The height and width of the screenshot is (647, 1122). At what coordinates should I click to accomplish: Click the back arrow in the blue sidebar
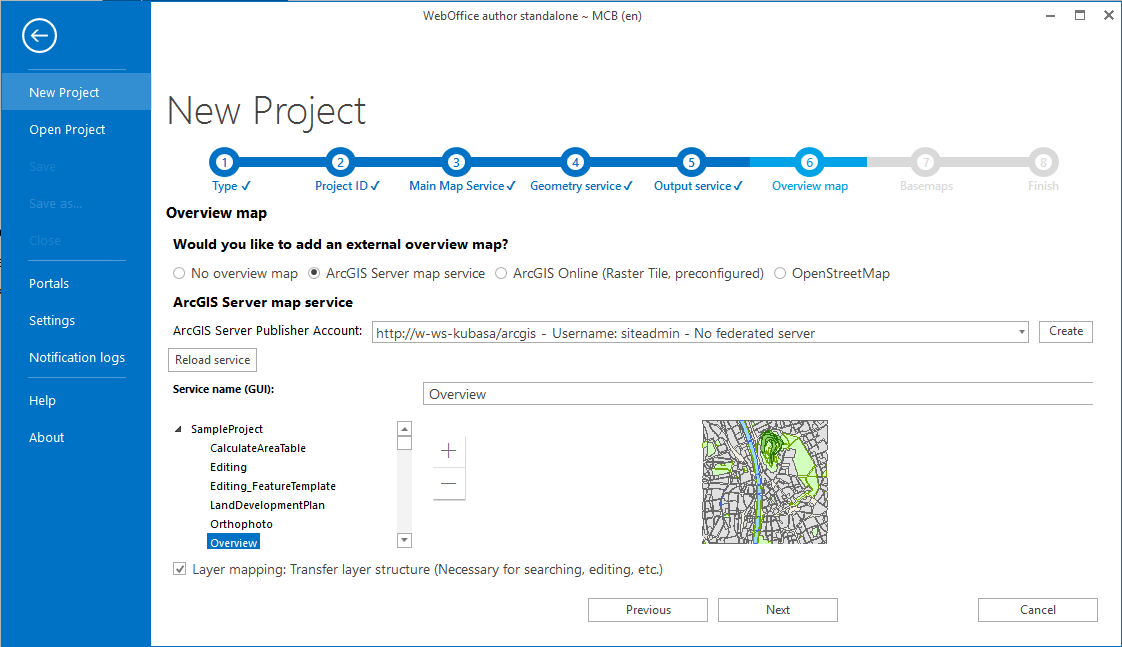point(39,36)
